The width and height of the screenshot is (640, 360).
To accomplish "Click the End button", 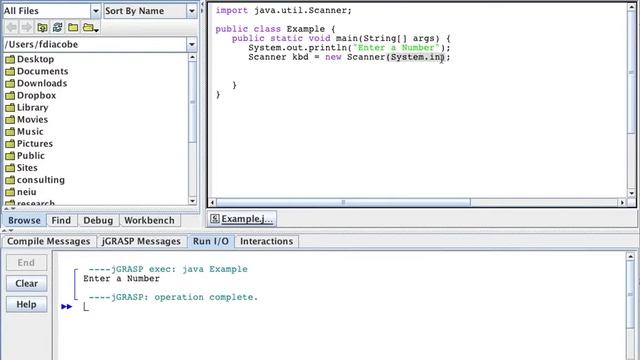I will pyautogui.click(x=27, y=262).
